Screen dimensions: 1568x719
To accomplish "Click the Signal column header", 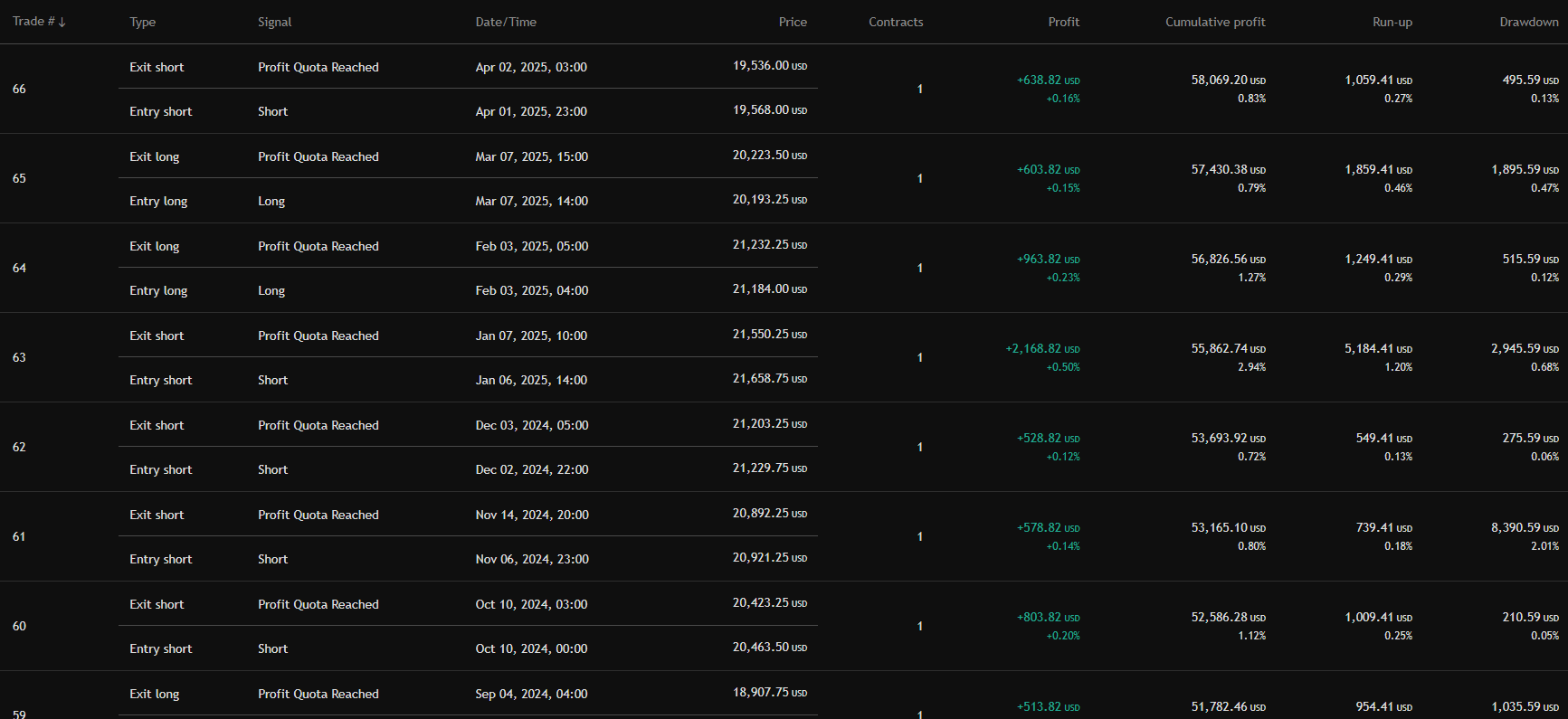I will point(275,22).
